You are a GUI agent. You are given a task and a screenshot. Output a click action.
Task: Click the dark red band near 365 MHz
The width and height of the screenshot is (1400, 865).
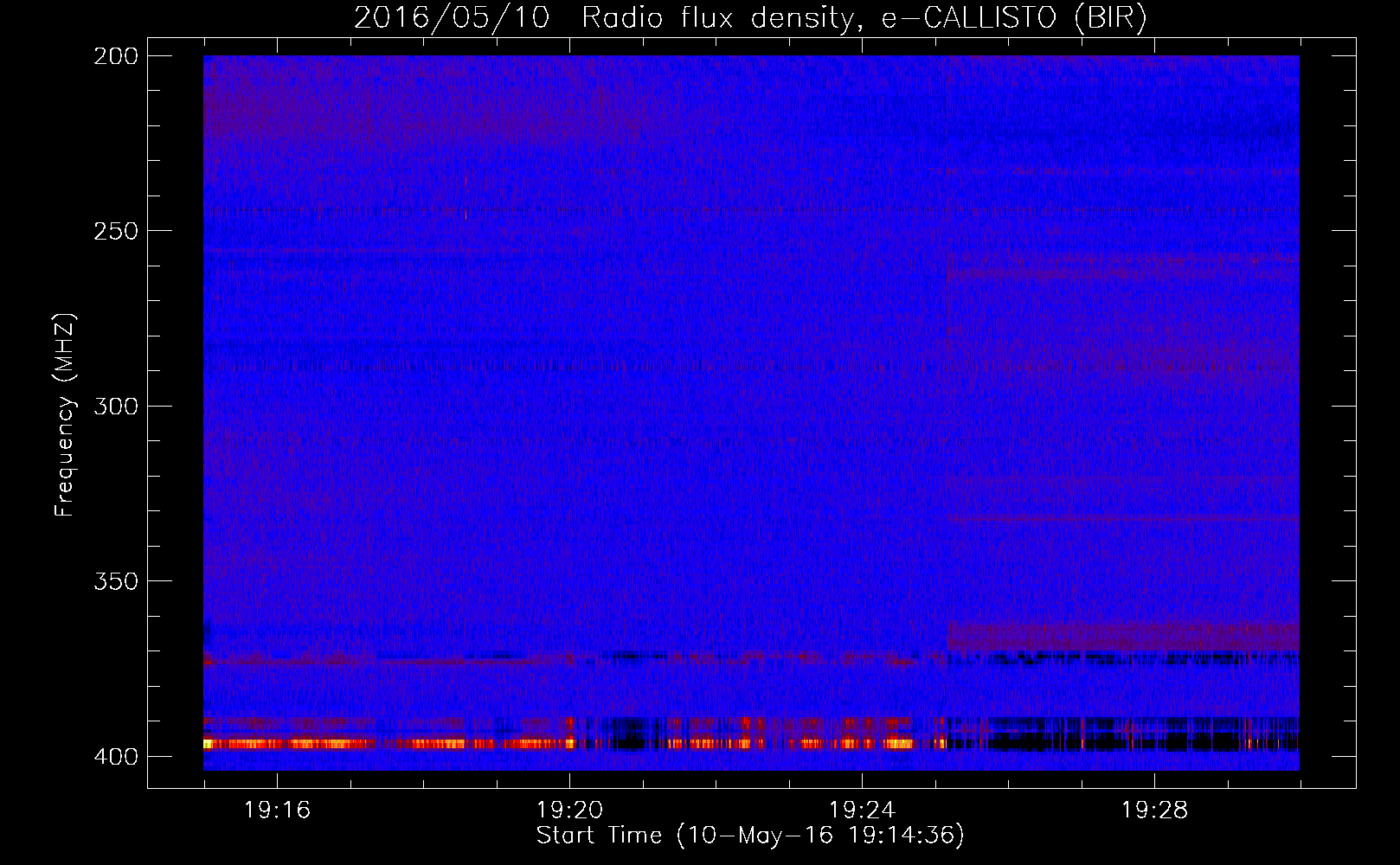(1123, 637)
